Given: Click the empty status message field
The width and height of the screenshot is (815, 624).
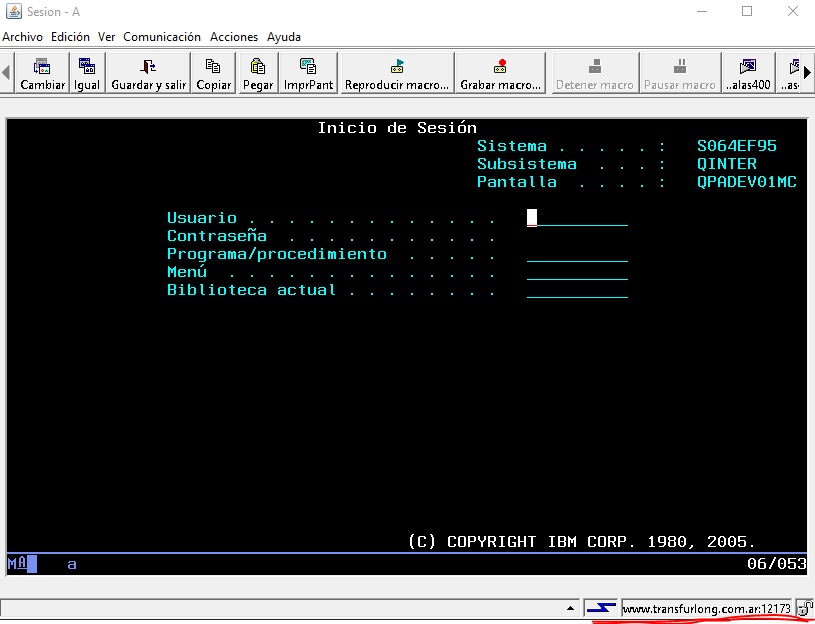Looking at the screenshot, I should 282,608.
